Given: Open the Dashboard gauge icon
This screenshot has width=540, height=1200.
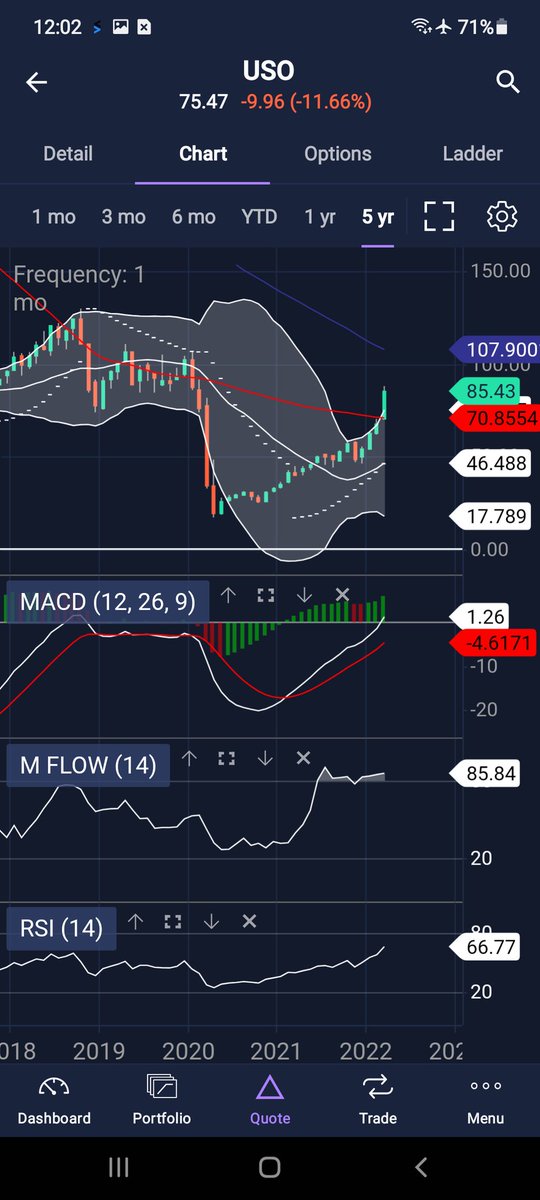Looking at the screenshot, I should click(x=54, y=1088).
